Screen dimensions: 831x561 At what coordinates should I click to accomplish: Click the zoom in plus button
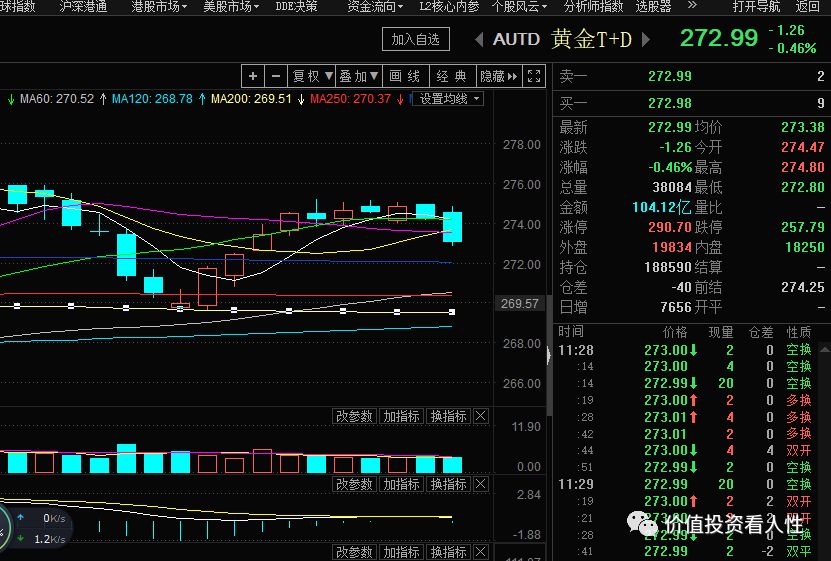point(253,76)
